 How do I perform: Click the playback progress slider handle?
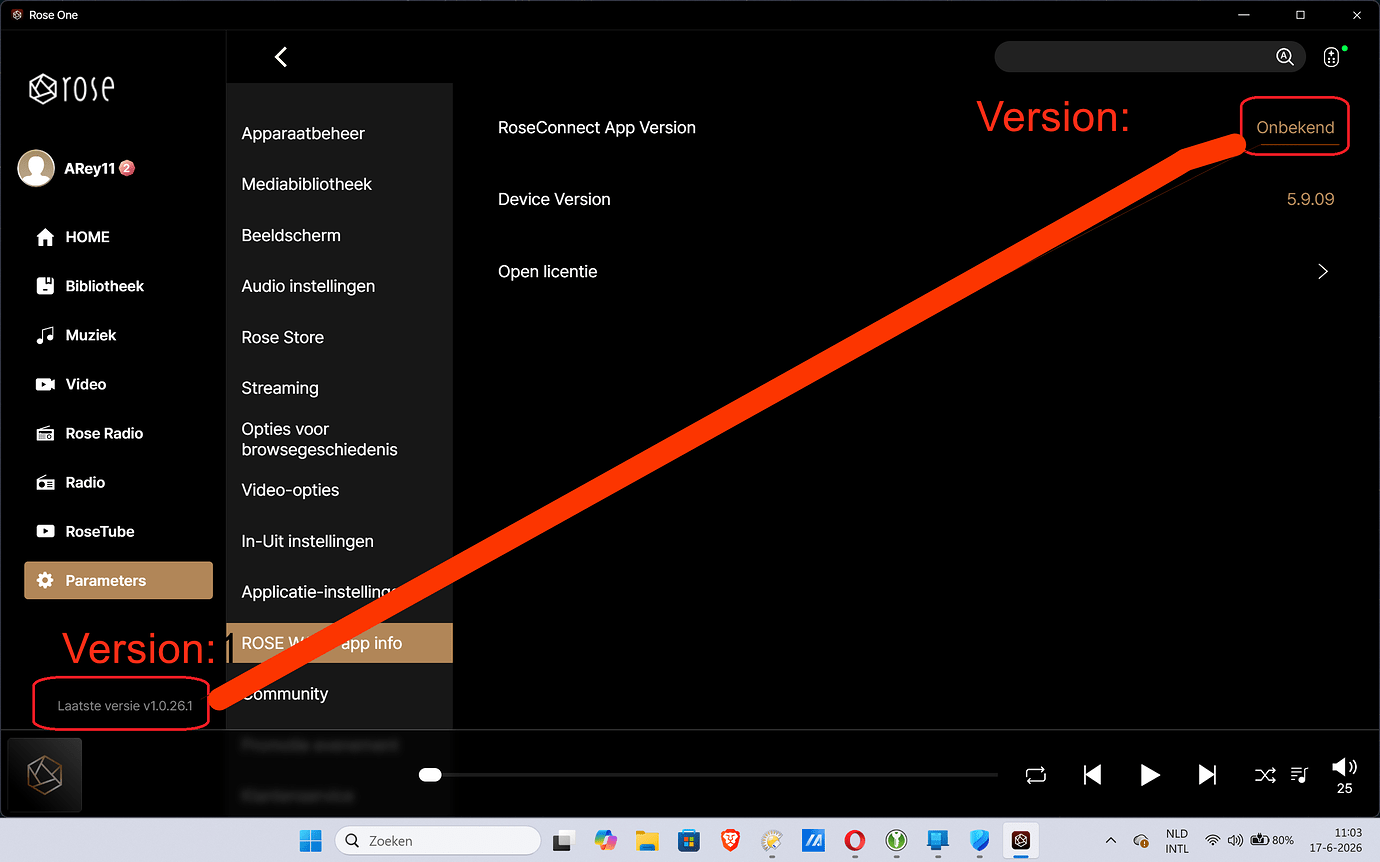[x=430, y=775]
